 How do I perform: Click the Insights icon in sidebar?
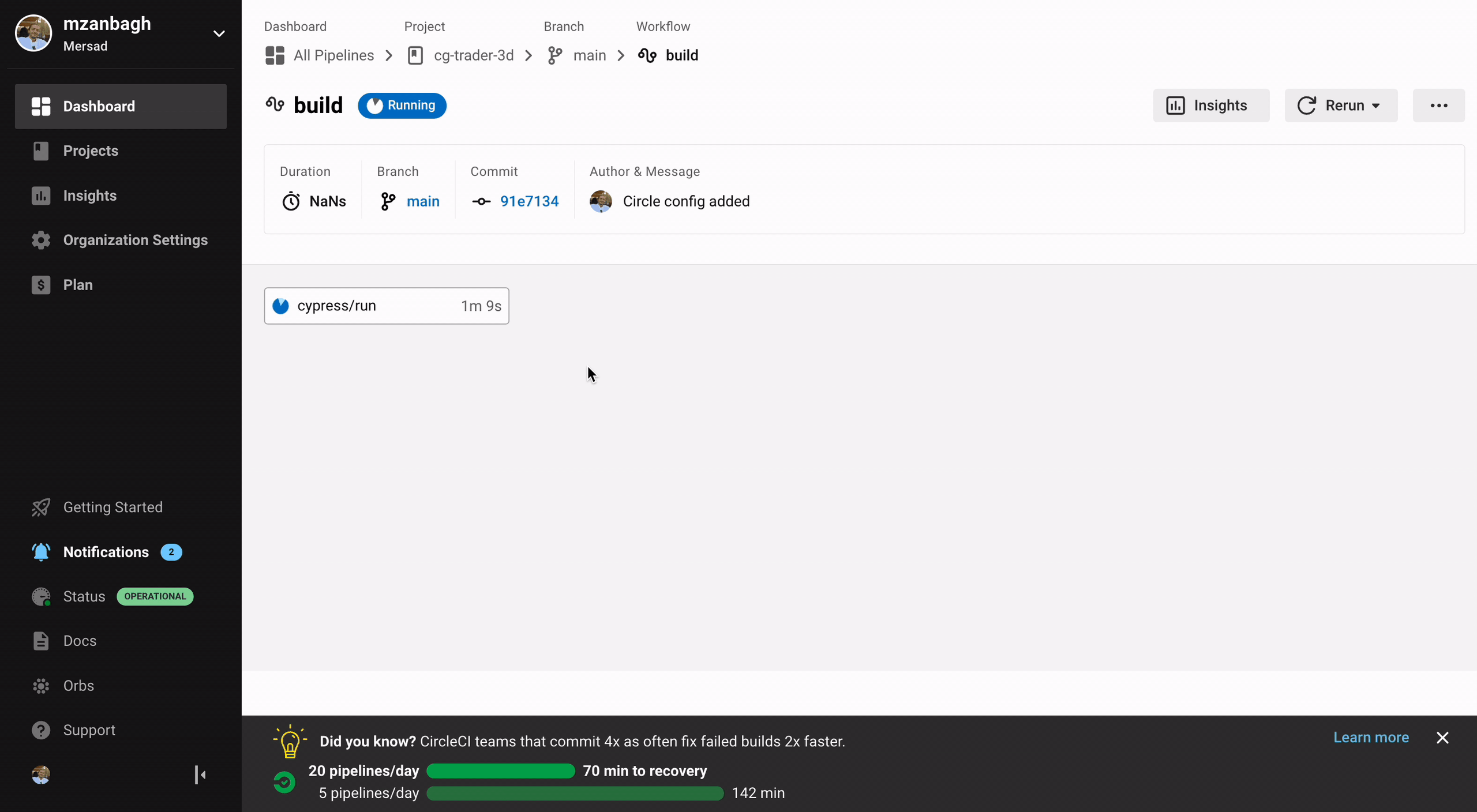[41, 195]
